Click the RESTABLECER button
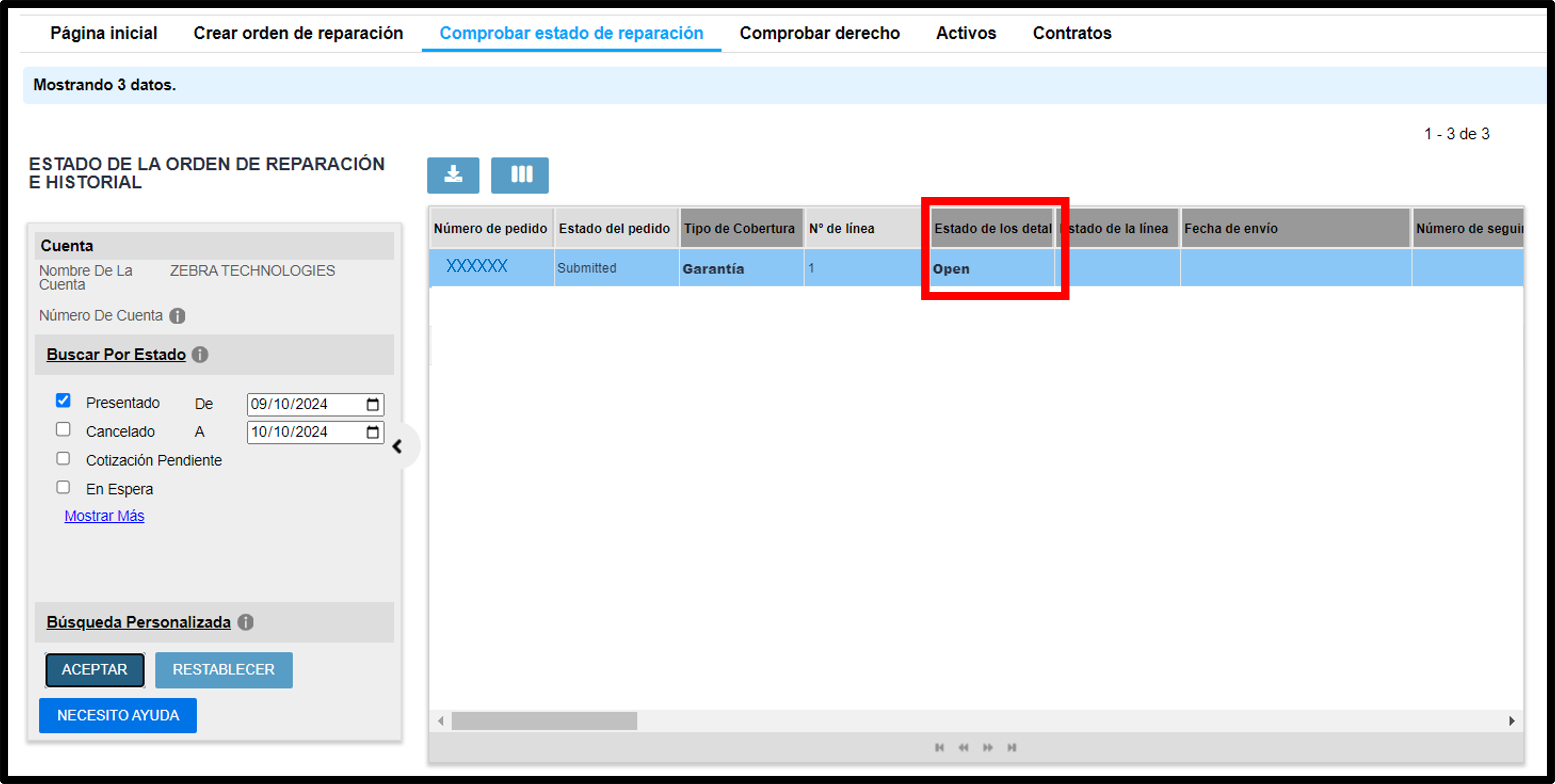This screenshot has width=1555, height=784. (x=223, y=669)
